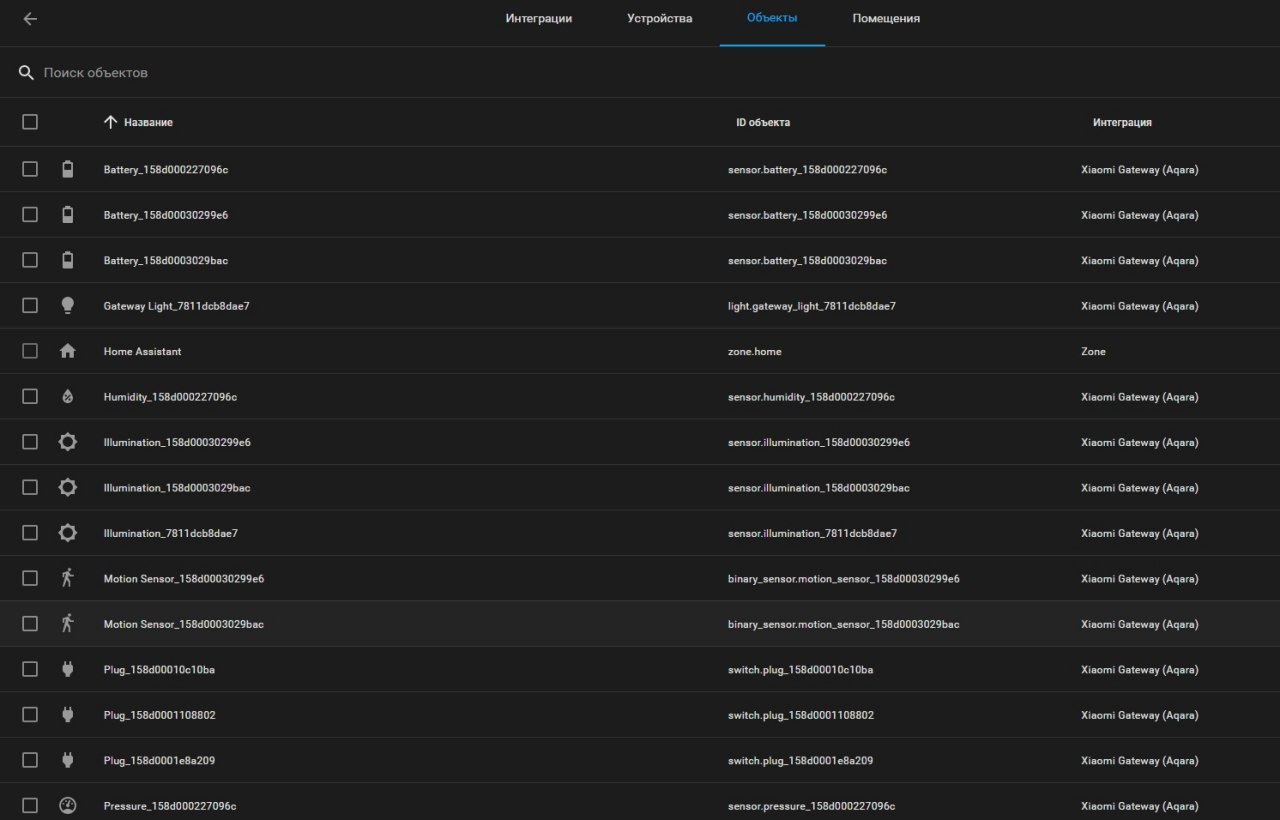1280x820 pixels.
Task: Check the box for Battery_158d00030299e6
Action: (x=30, y=215)
